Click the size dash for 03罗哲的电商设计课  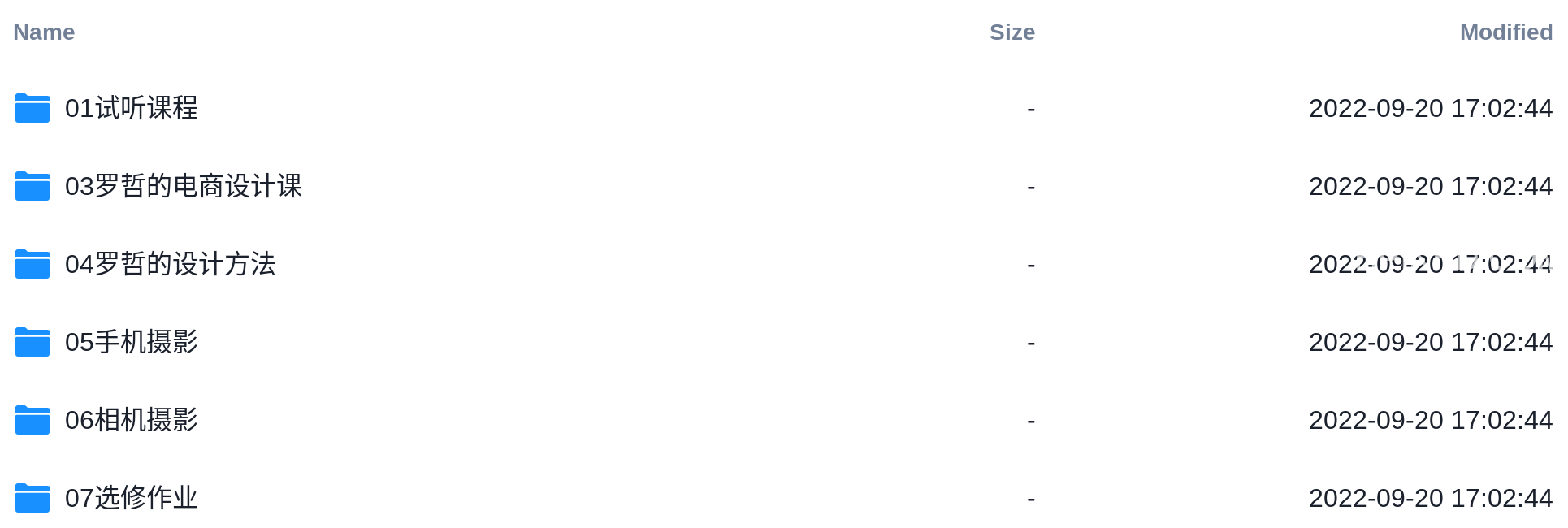click(x=1031, y=187)
